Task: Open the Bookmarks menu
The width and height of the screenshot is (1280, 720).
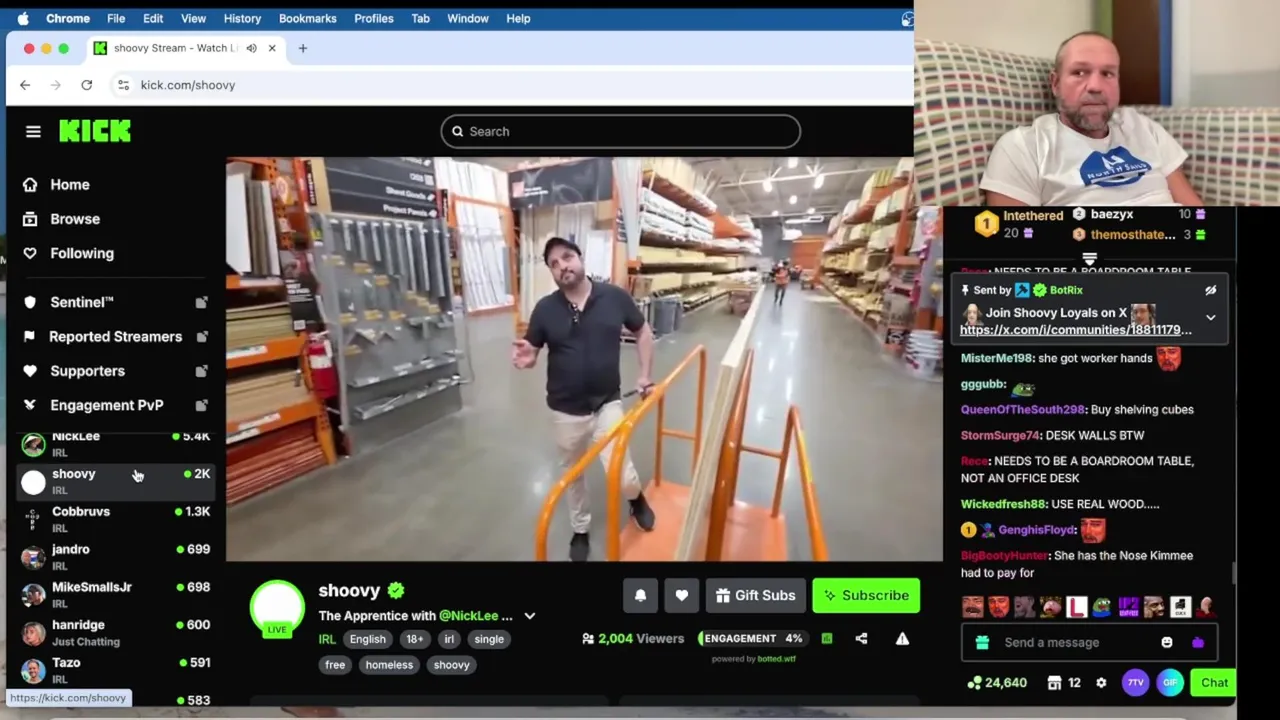Action: pos(308,18)
